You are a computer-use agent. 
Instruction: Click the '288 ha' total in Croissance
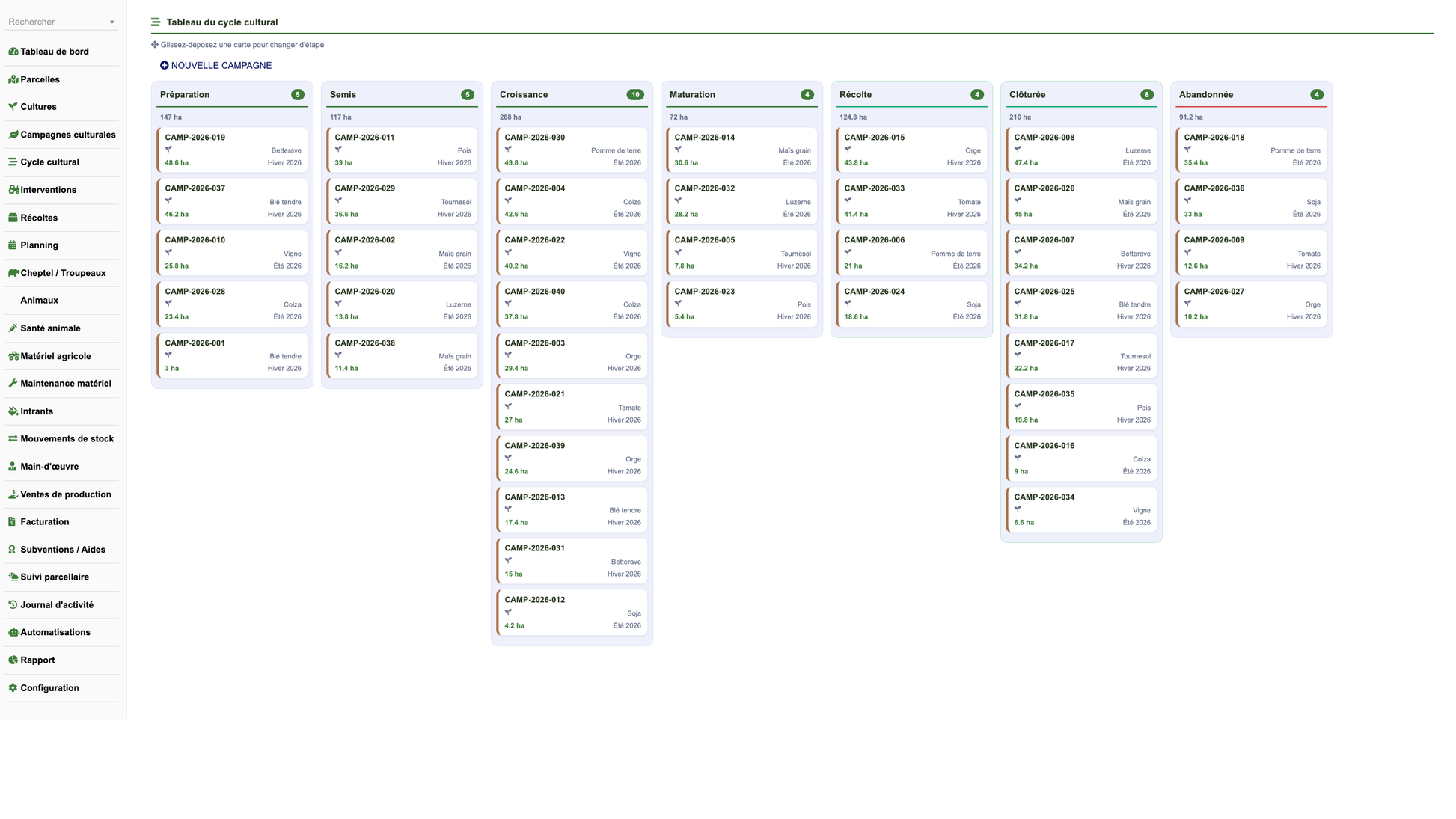510,117
